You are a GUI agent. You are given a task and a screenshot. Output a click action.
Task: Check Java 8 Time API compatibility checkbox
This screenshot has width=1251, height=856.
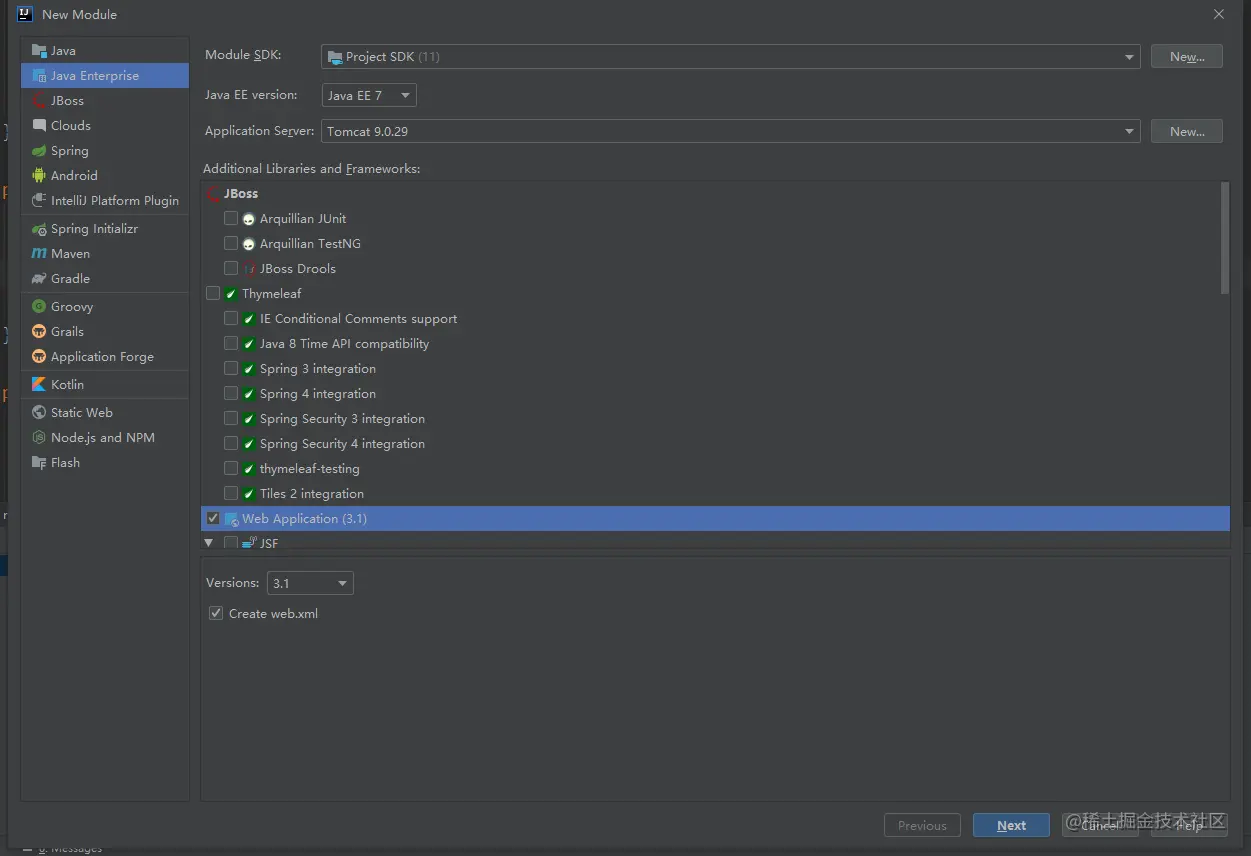231,343
